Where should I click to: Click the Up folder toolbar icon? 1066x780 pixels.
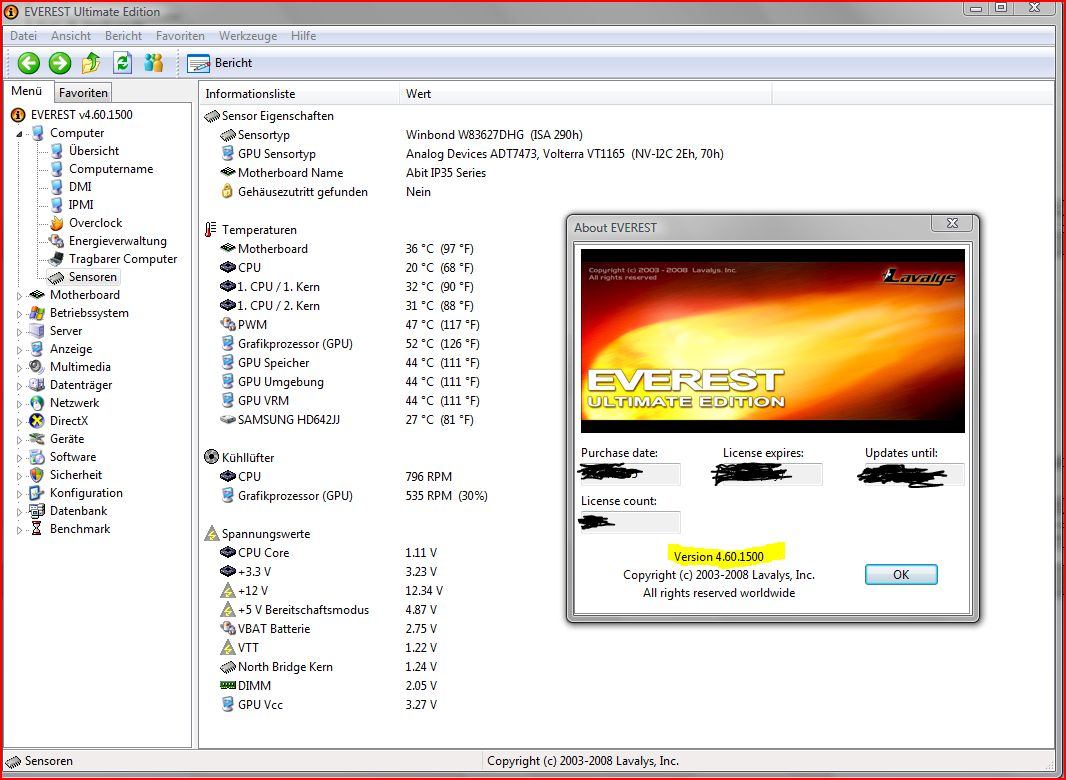coord(91,63)
